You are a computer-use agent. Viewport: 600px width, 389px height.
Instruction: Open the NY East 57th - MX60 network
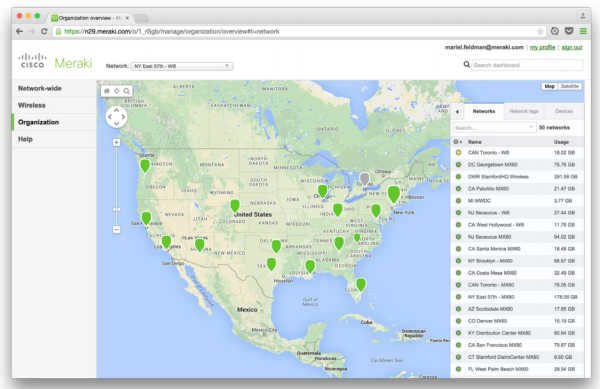[517, 297]
